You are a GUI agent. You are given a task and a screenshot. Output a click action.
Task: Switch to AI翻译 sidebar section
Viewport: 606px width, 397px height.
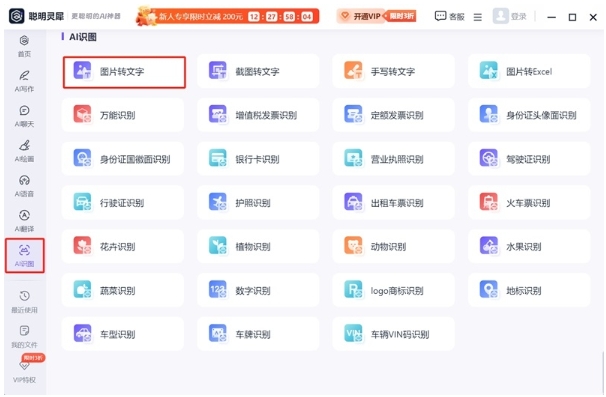coord(24,221)
